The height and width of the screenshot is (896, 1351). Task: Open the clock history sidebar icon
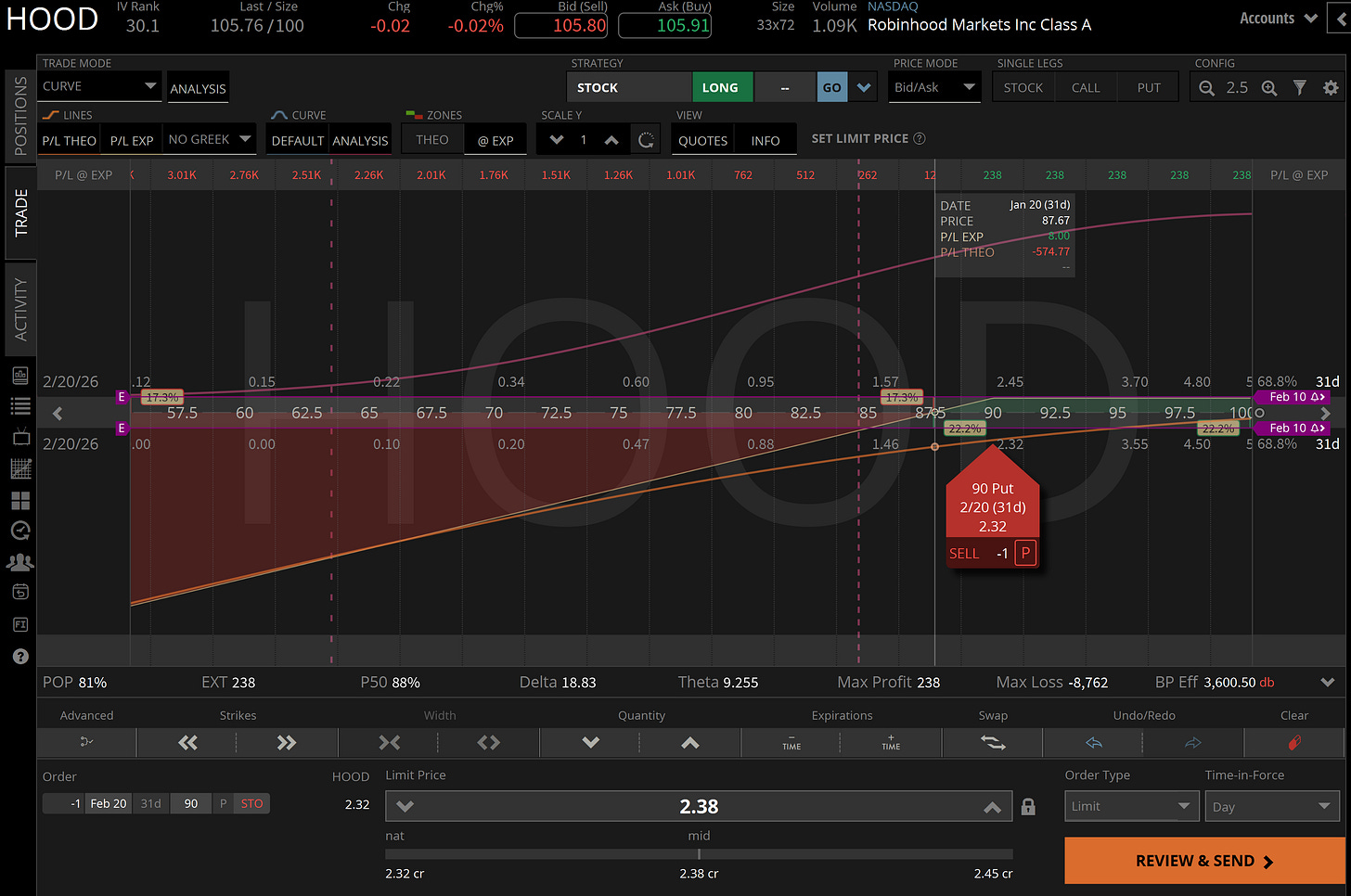(20, 531)
